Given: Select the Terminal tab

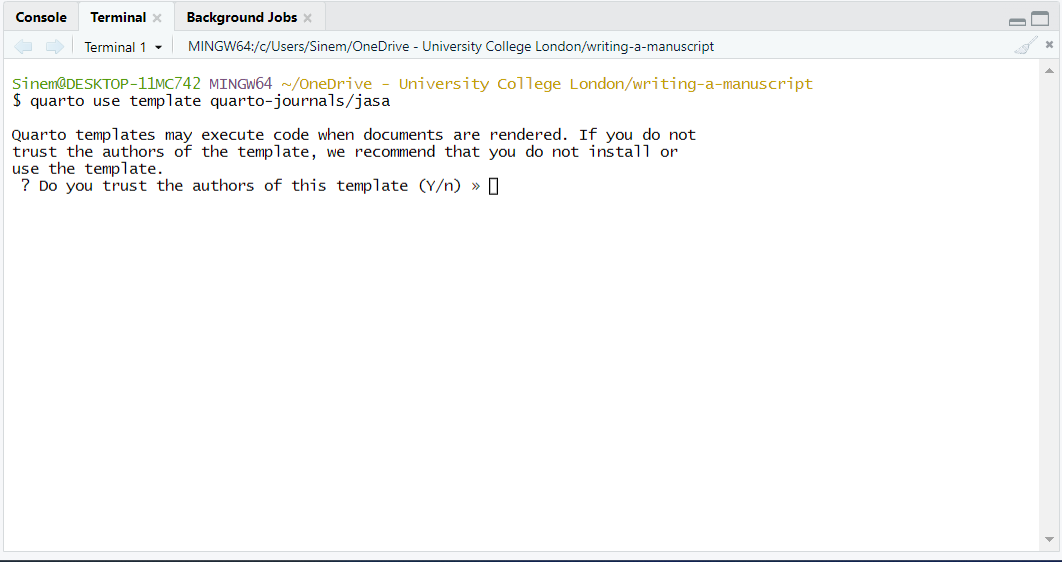Looking at the screenshot, I should tap(118, 17).
